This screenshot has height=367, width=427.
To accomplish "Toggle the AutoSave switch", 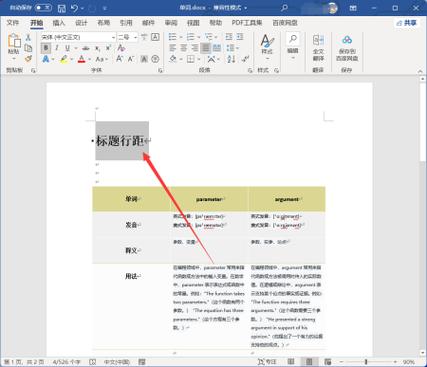I will pos(43,8).
